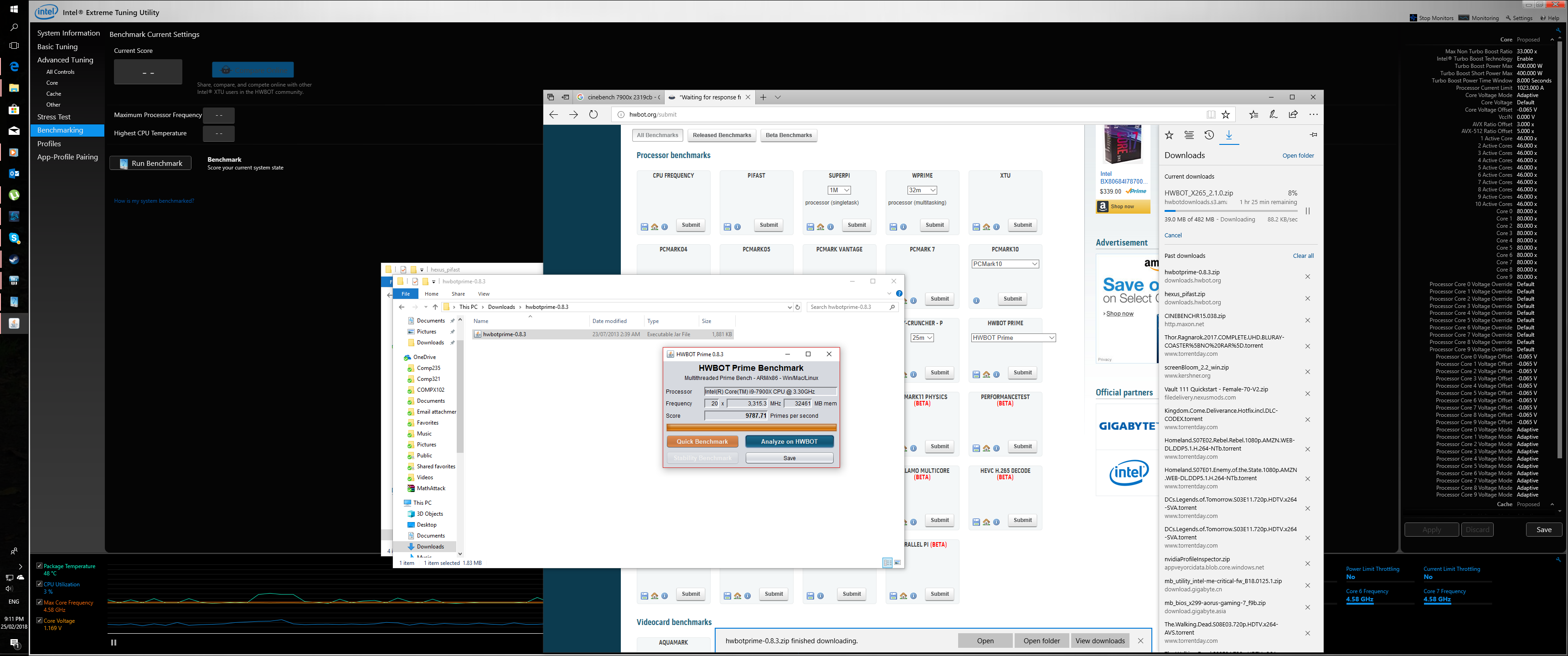Toggle Core Voltage monitor checkbox

[x=40, y=621]
